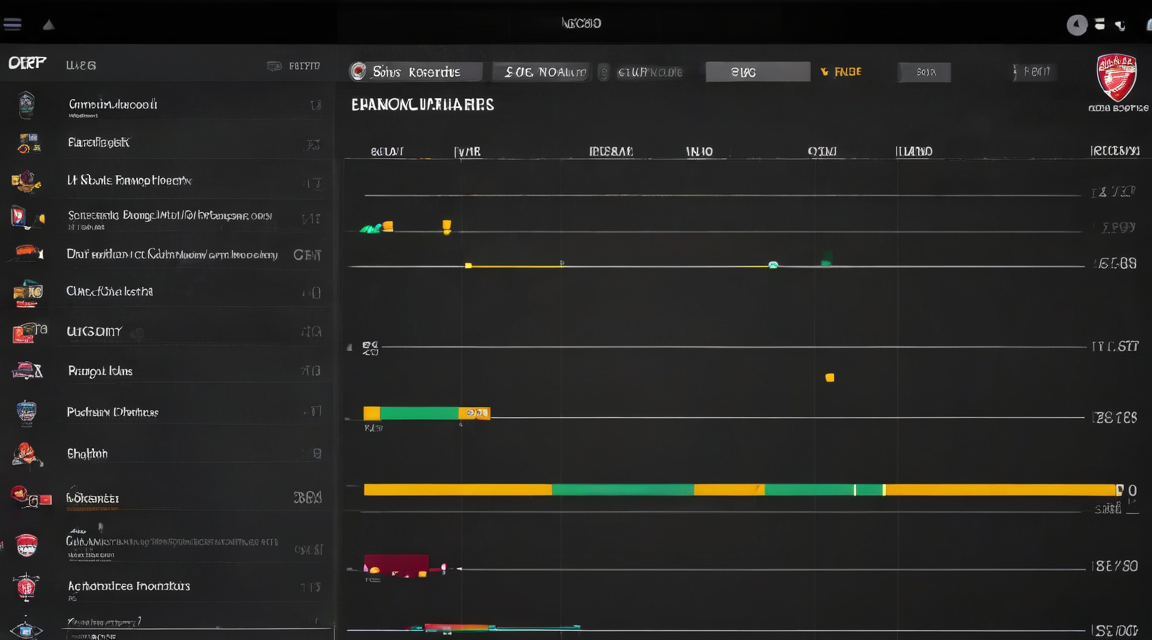Click the small dark-grey toolbar button after the orange label

point(924,72)
